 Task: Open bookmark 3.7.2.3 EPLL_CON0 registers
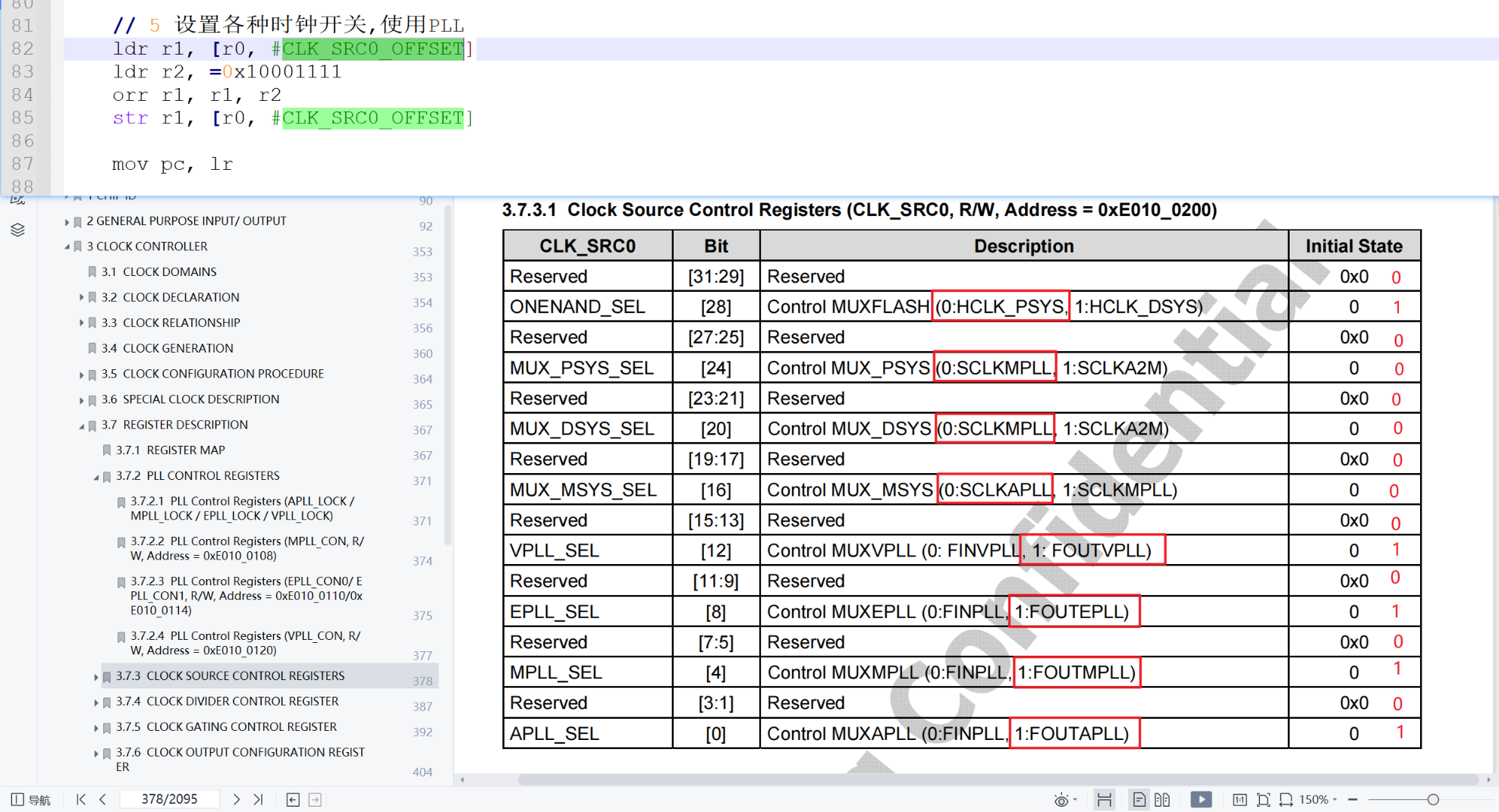[247, 596]
